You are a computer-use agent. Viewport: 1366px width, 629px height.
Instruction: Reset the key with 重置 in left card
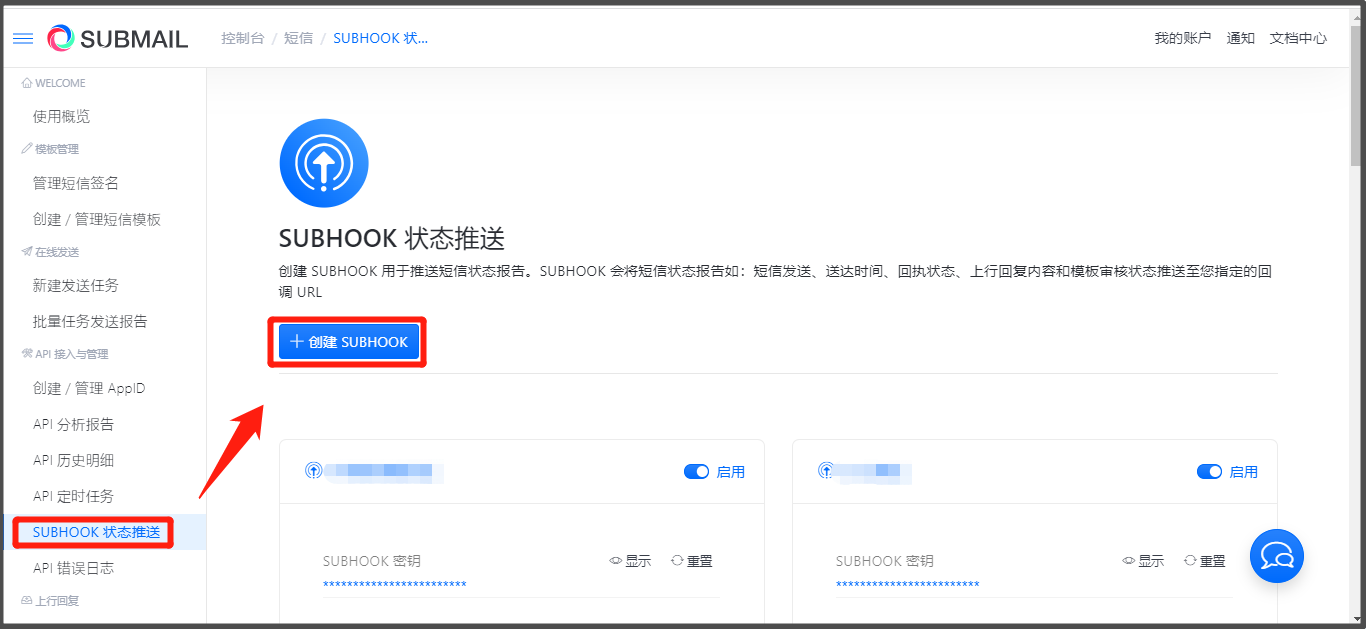click(x=692, y=561)
